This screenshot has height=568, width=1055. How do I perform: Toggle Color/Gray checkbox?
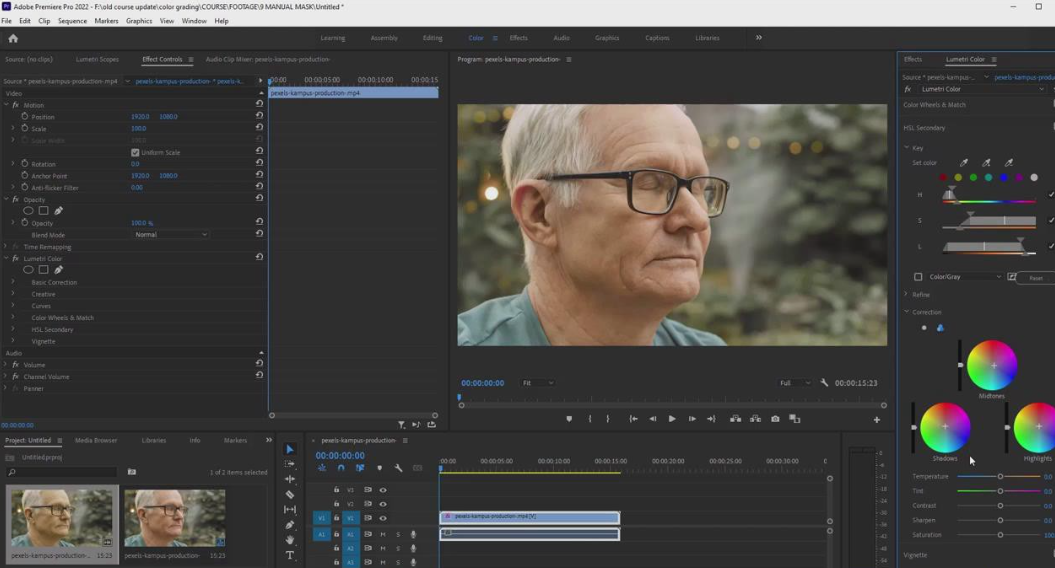point(918,277)
